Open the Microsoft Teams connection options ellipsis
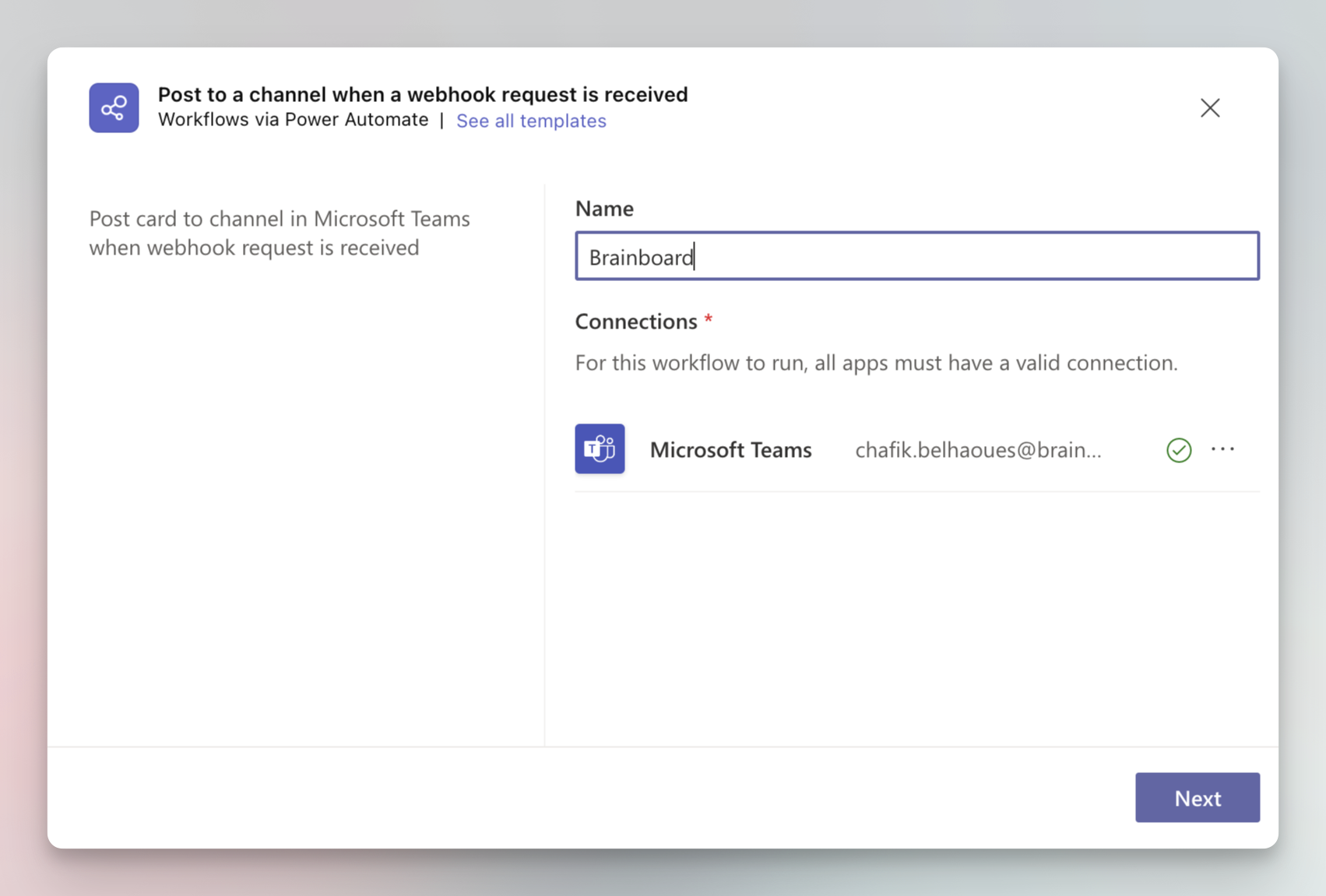The height and width of the screenshot is (896, 1326). tap(1222, 449)
